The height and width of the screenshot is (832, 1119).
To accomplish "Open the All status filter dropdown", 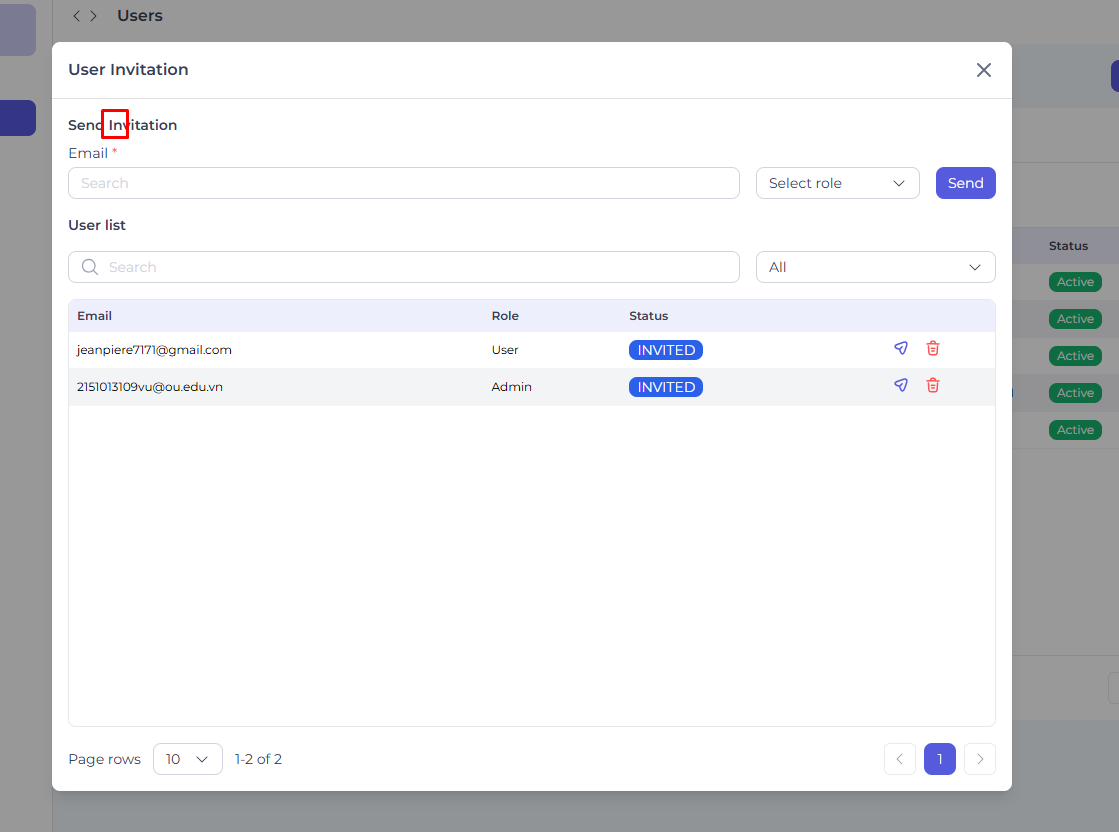I will [x=875, y=267].
